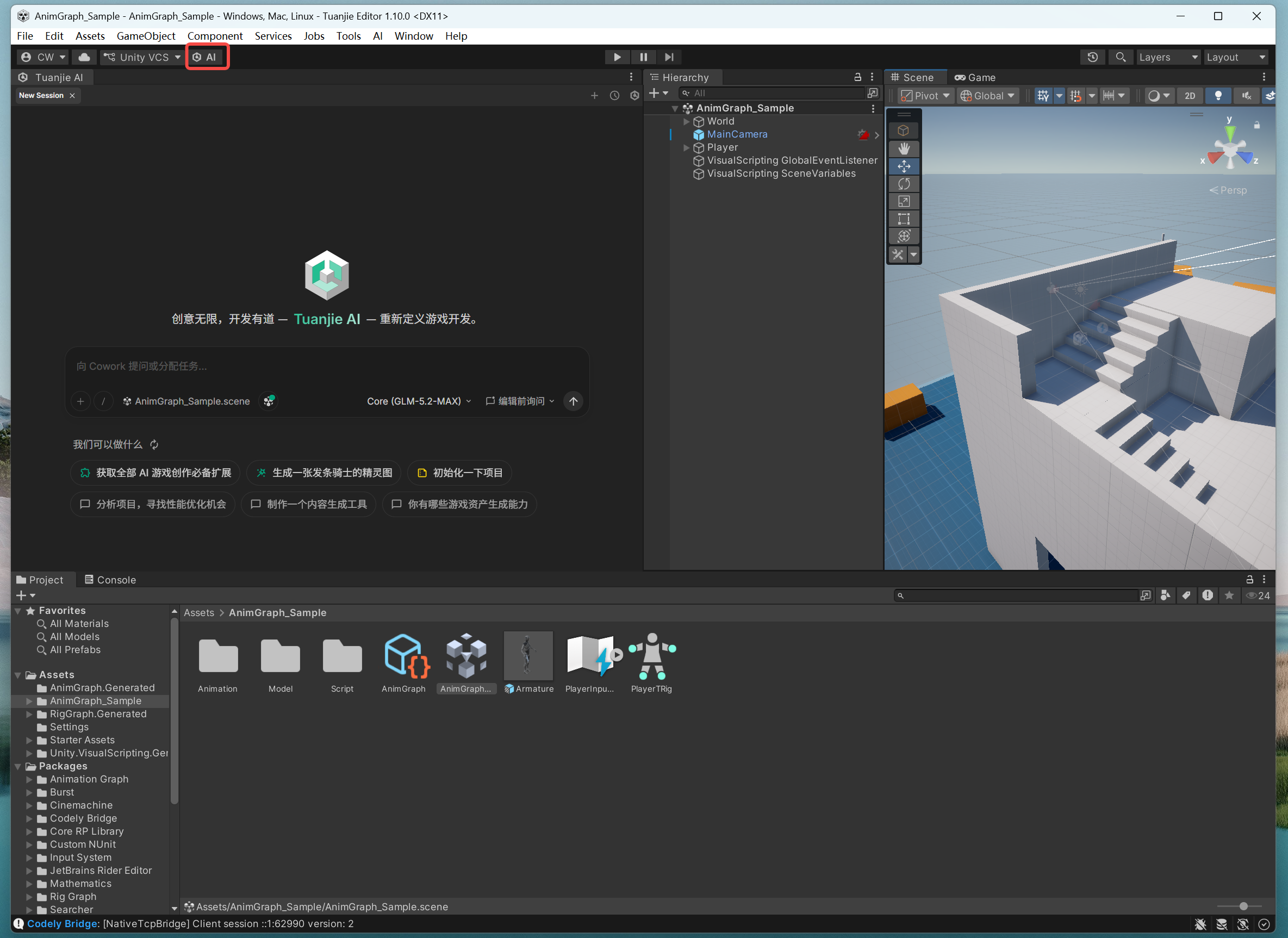Viewport: 1288px width, 938px height.
Task: Switch to the Console tab
Action: 110,580
